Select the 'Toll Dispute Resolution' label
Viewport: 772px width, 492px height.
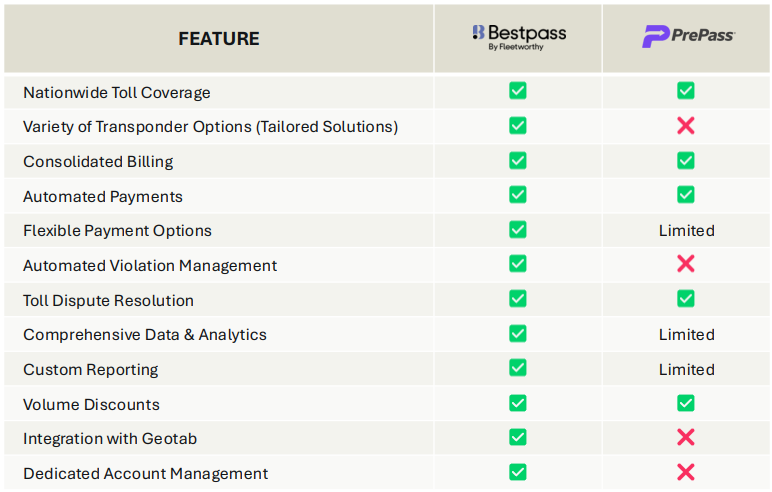click(x=108, y=300)
